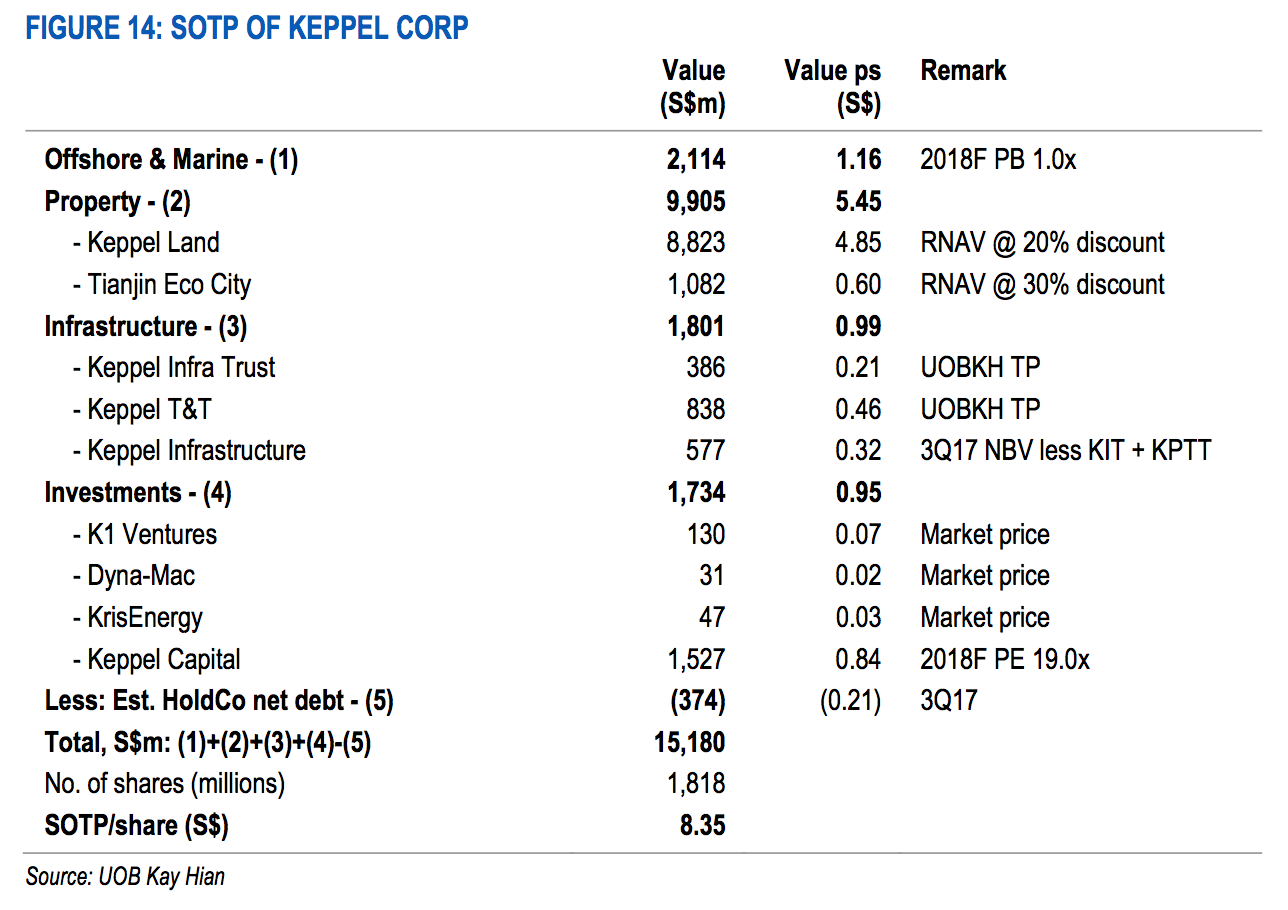
Task: Click the Source: UOB Kay Hian text
Action: point(125,877)
